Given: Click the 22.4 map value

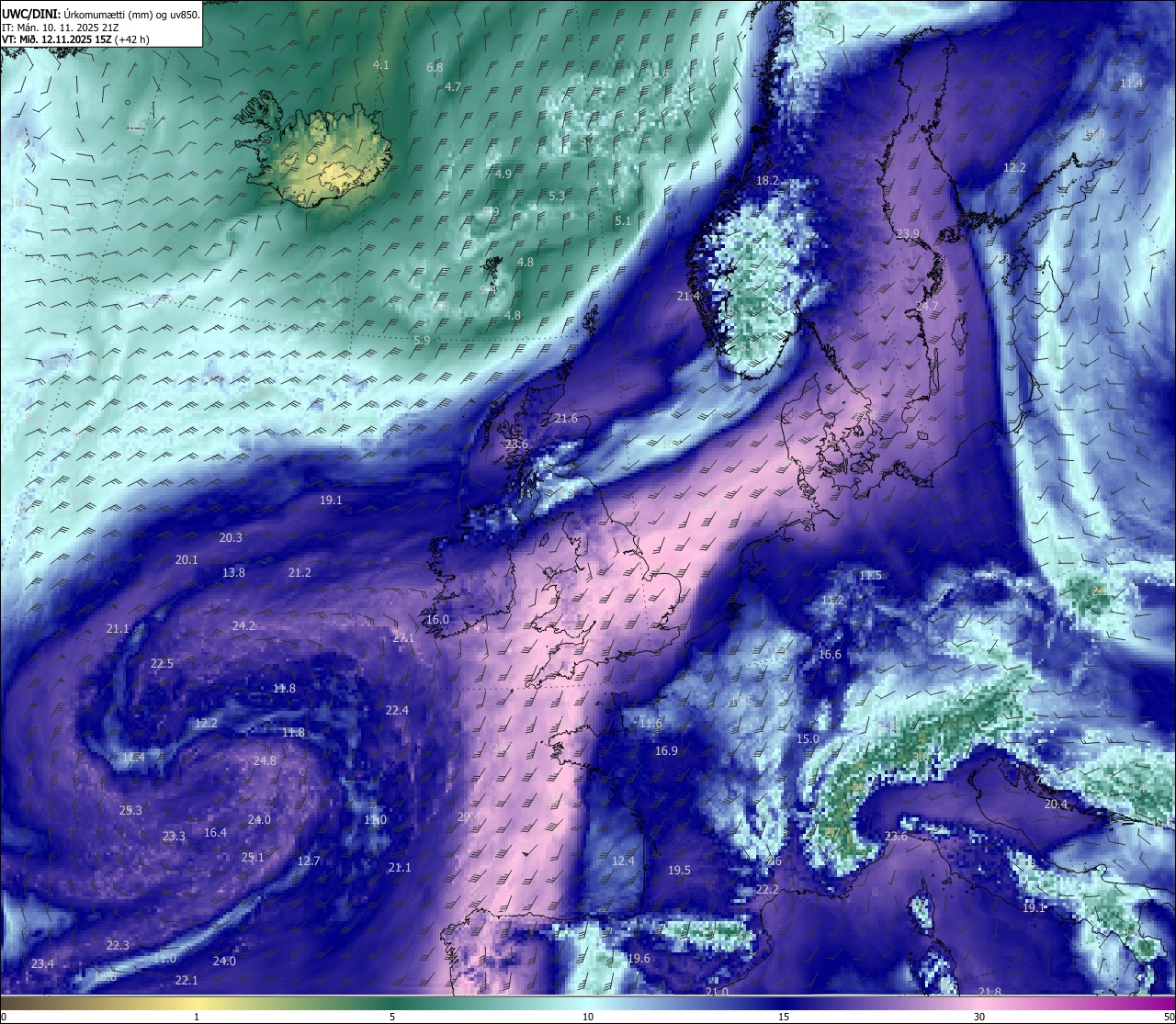Looking at the screenshot, I should pyautogui.click(x=397, y=710).
